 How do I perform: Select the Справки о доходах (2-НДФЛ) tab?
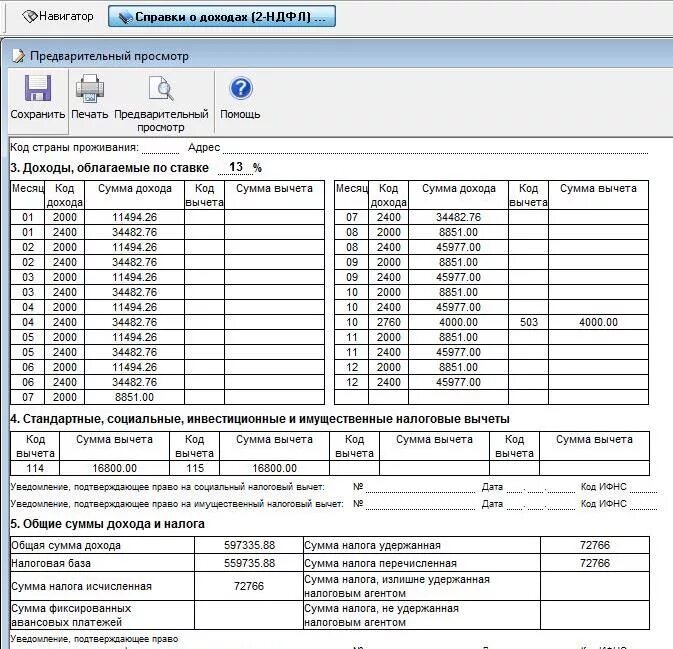click(x=222, y=17)
